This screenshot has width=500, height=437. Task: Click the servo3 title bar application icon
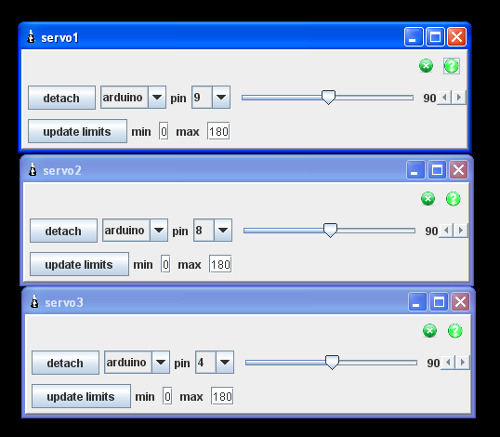(x=34, y=302)
